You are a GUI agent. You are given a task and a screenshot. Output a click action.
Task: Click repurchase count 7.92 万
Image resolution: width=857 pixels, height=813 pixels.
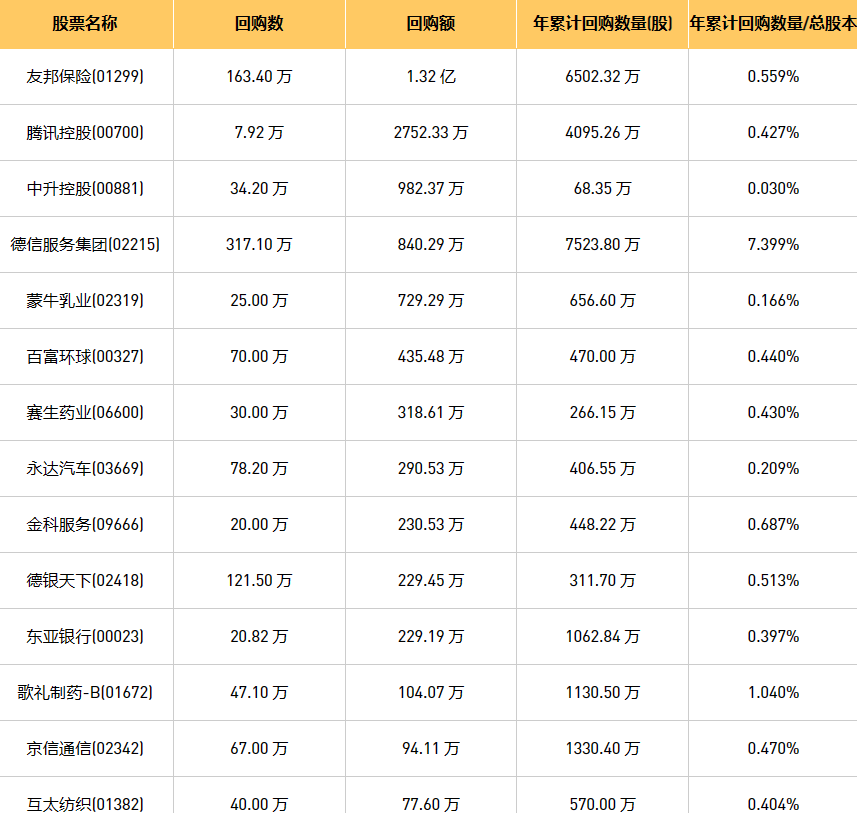click(259, 132)
